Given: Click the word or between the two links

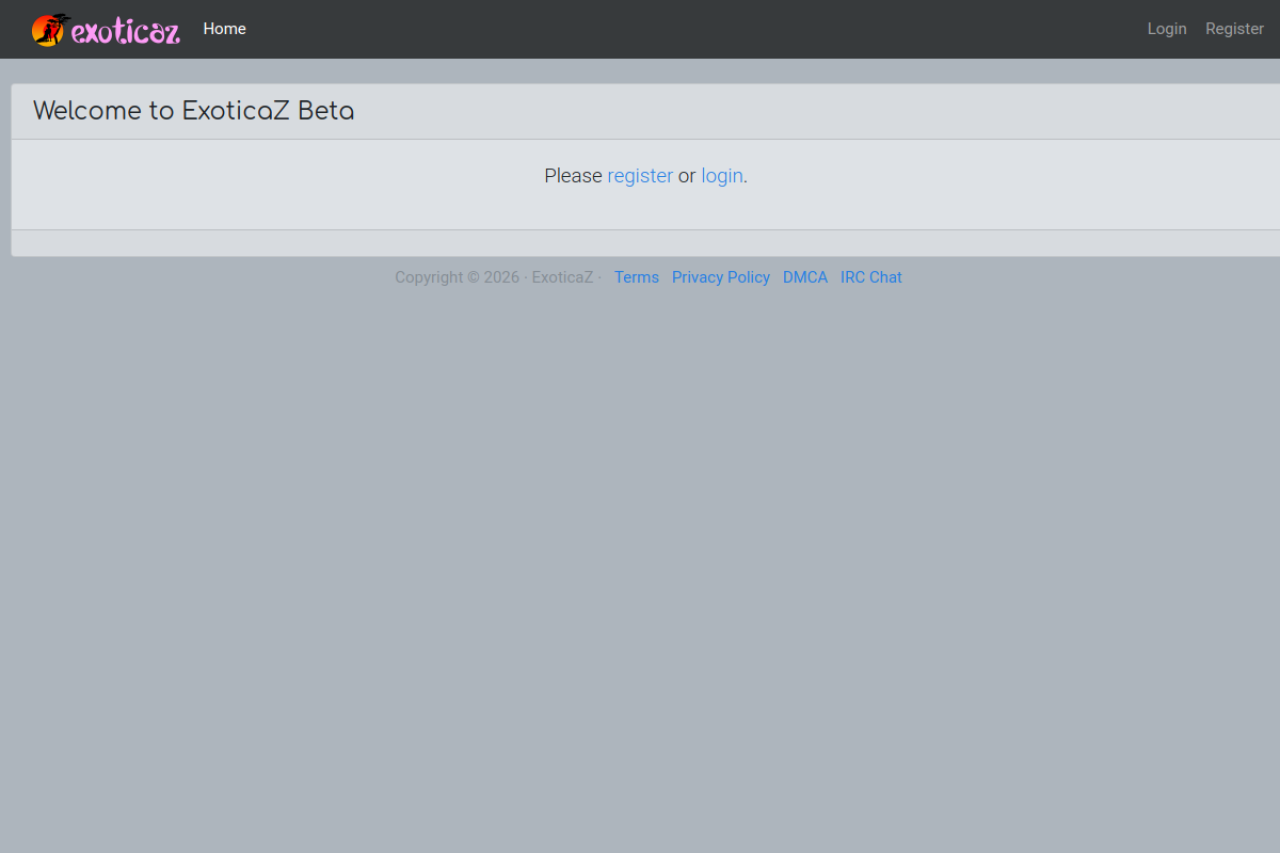Looking at the screenshot, I should click(687, 176).
